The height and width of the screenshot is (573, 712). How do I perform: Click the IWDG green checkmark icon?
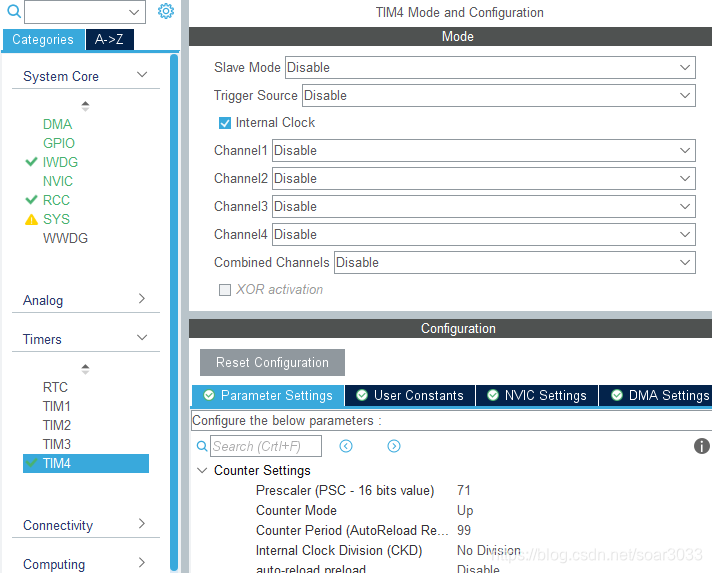[x=31, y=162]
